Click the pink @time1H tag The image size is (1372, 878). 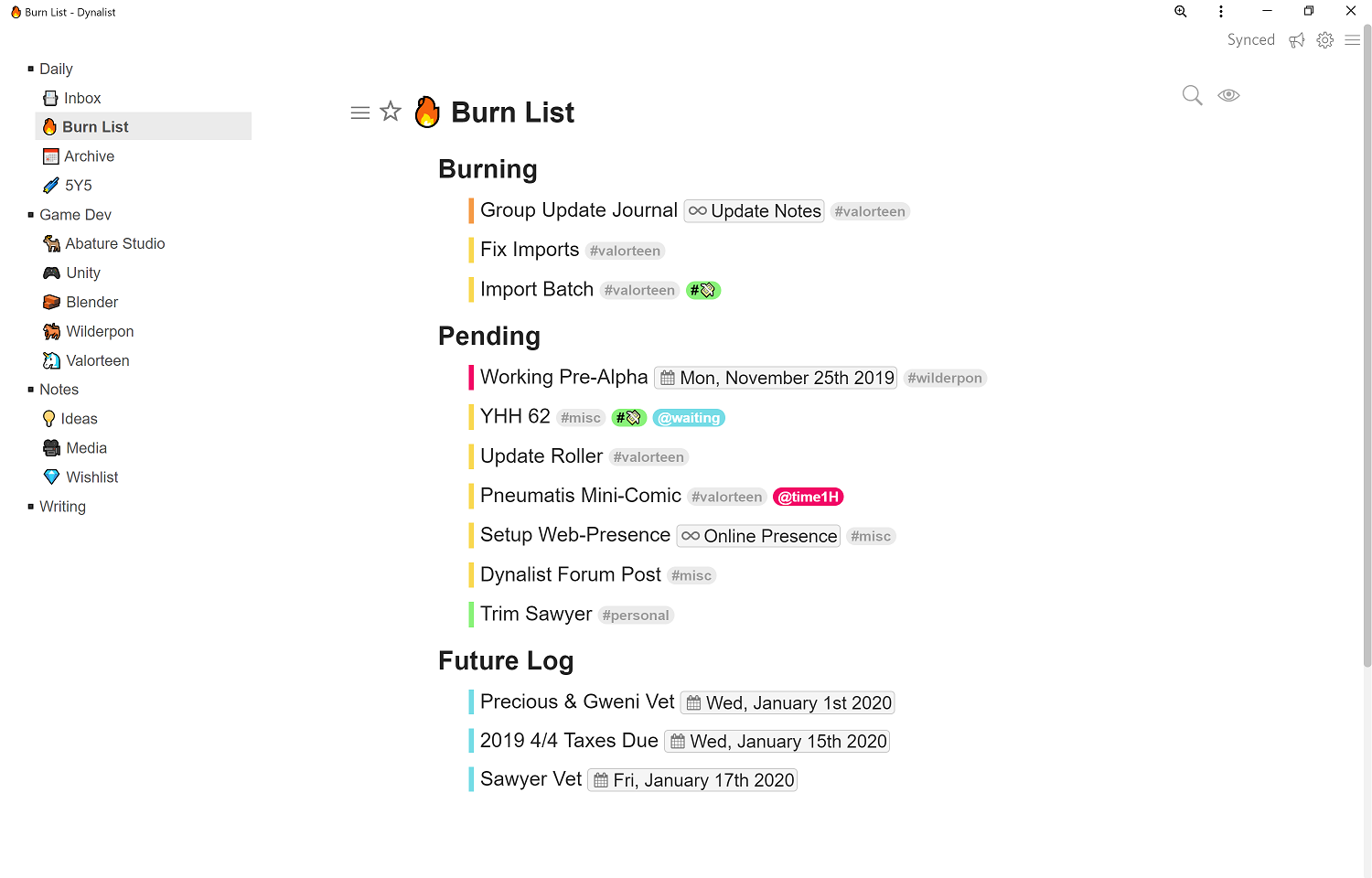808,497
